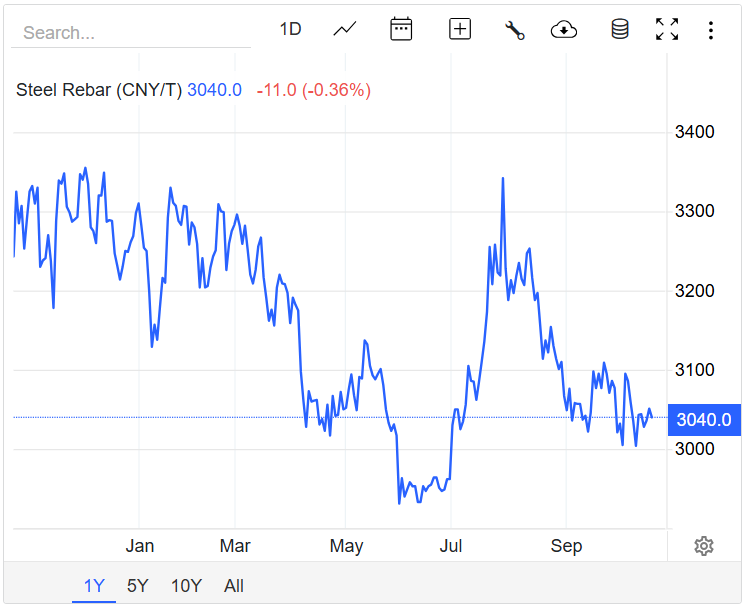This screenshot has width=745, height=607.
Task: Select the 1Y time range tab
Action: 94,586
